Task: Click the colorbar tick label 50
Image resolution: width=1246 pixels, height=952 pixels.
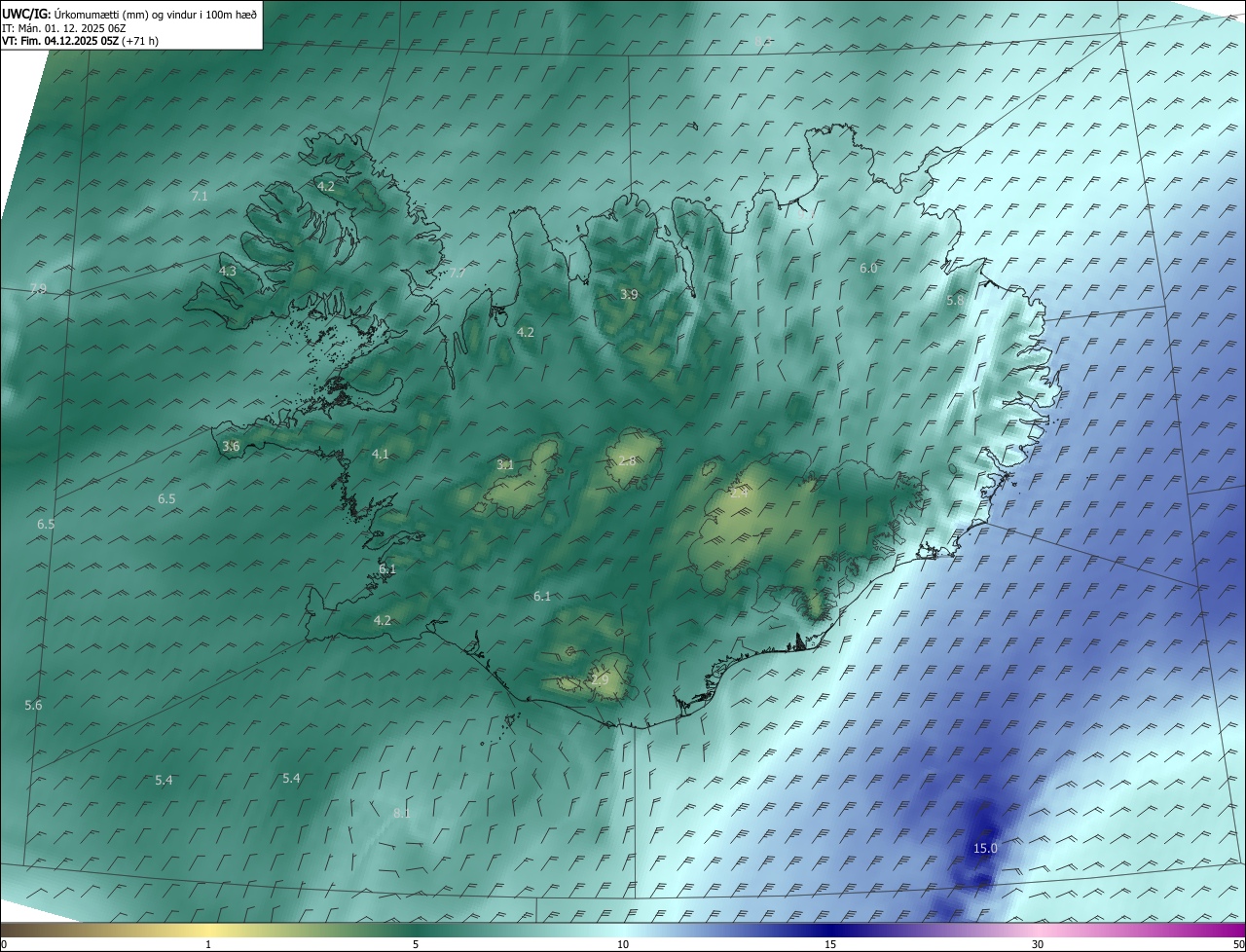Action: [1238, 944]
